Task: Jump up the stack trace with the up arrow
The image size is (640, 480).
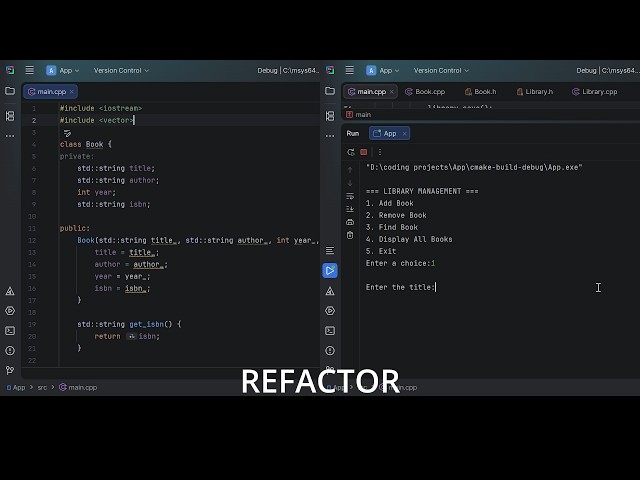Action: (x=350, y=170)
